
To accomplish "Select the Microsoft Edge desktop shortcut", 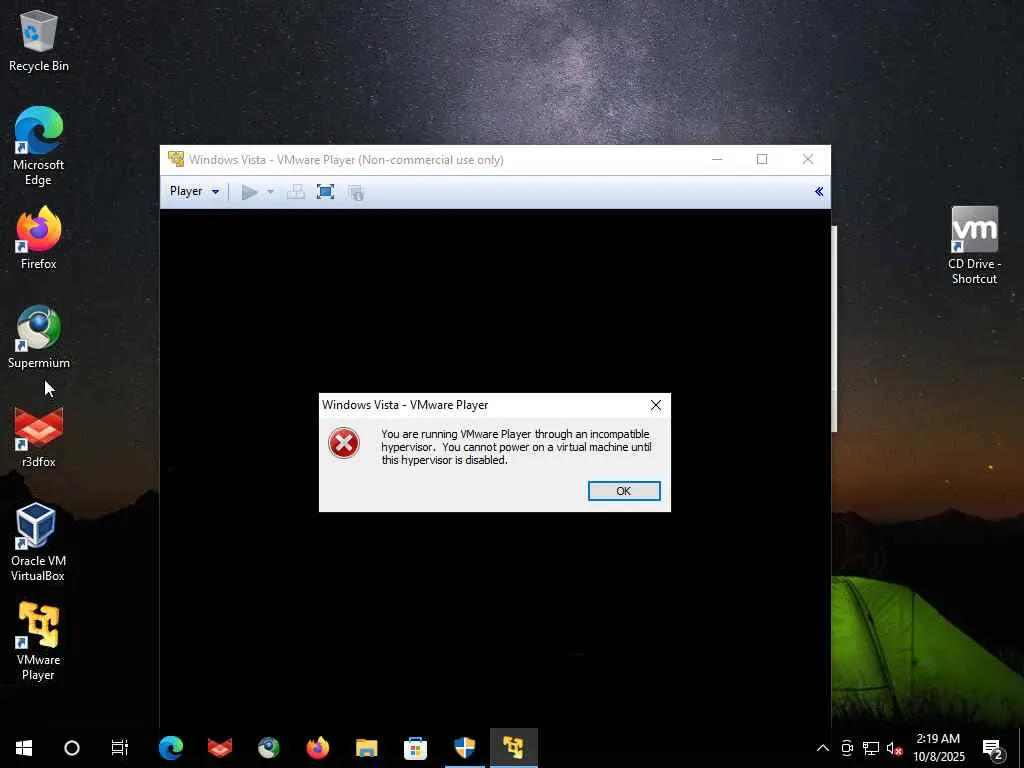I will coord(39,146).
